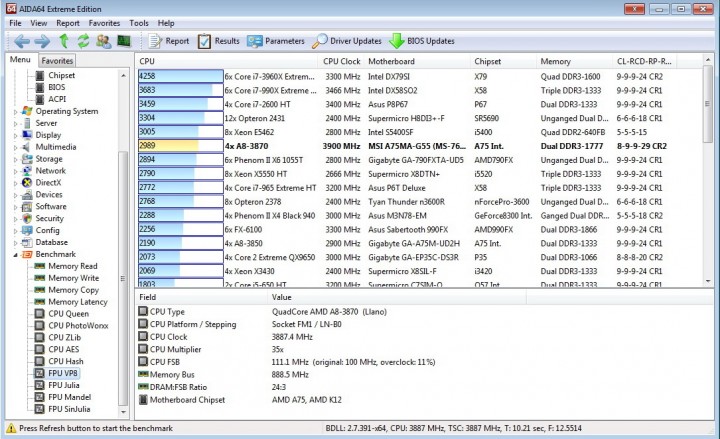This screenshot has height=439, width=720.
Task: Select the CPU Queen benchmark
Action: click(68, 314)
